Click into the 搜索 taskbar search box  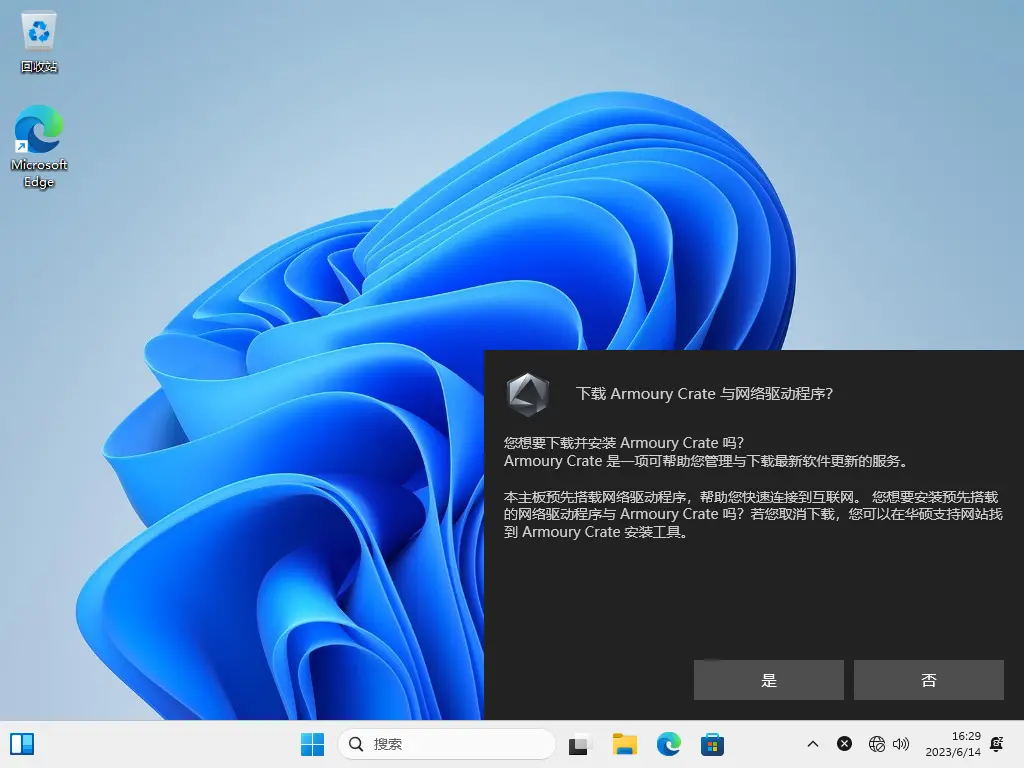(x=447, y=744)
